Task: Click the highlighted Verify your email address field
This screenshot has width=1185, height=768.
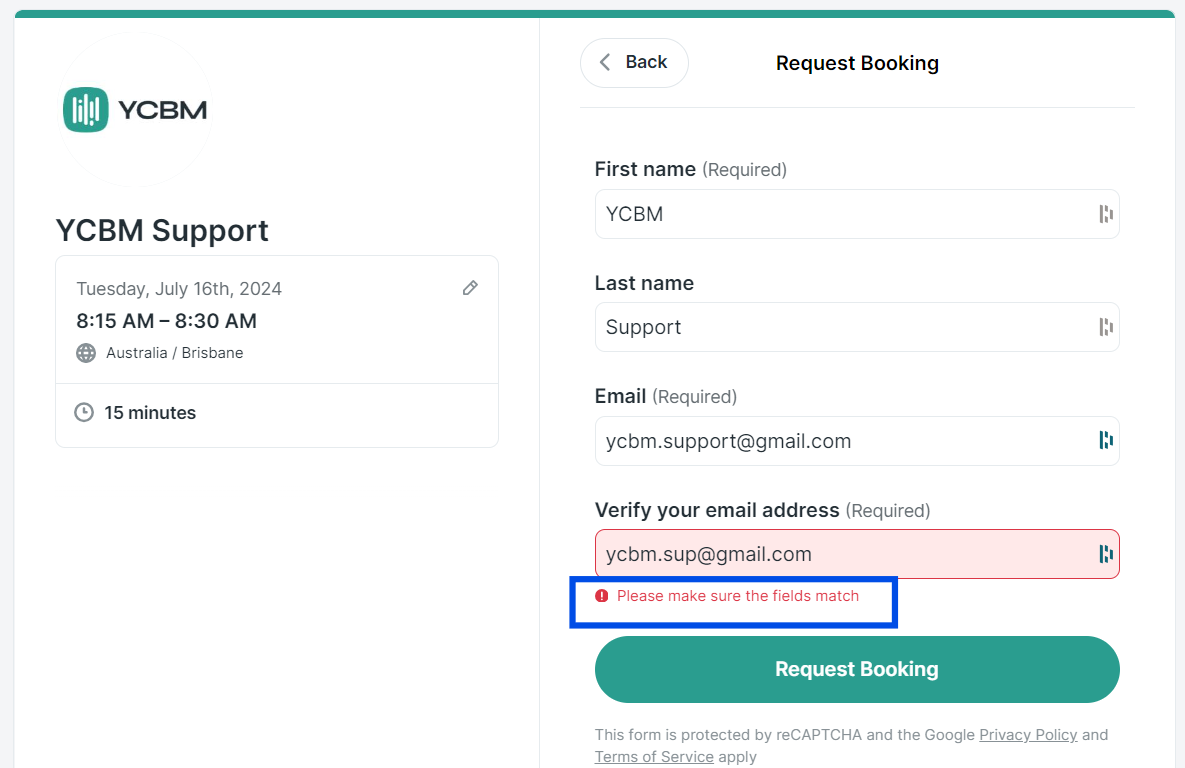Action: (857, 554)
